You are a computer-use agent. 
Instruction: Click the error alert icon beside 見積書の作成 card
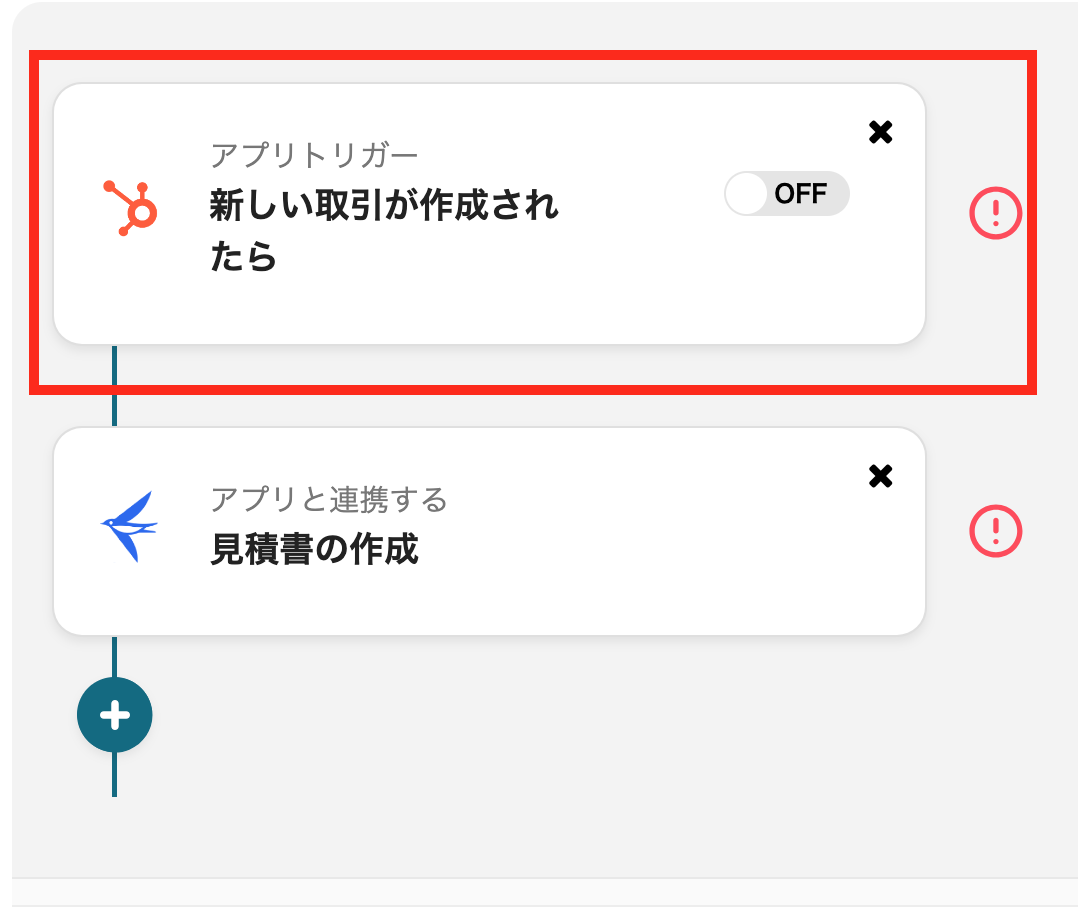[x=994, y=531]
